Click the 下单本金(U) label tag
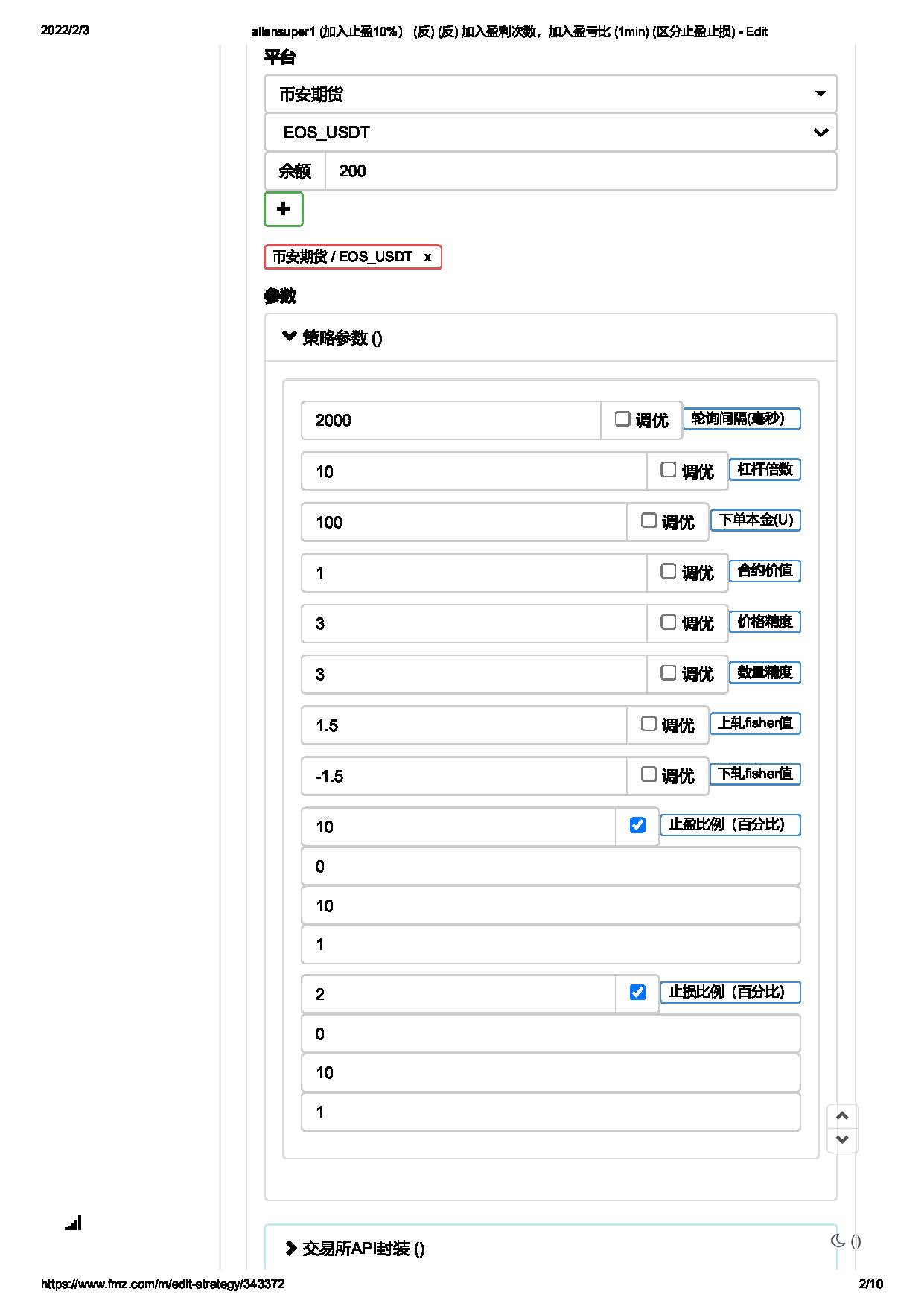Screen dimensions: 924x1315 coord(756,520)
